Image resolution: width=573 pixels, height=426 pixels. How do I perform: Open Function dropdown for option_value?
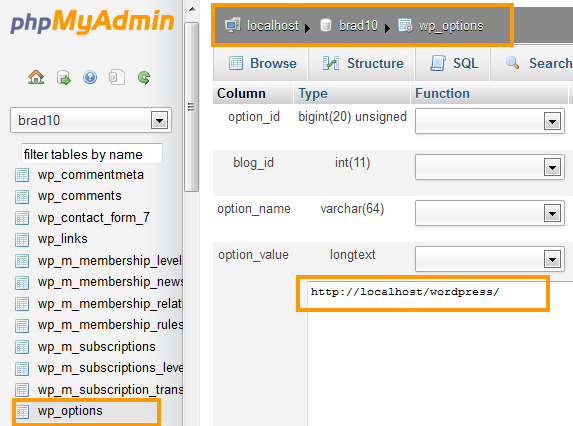(x=490, y=259)
